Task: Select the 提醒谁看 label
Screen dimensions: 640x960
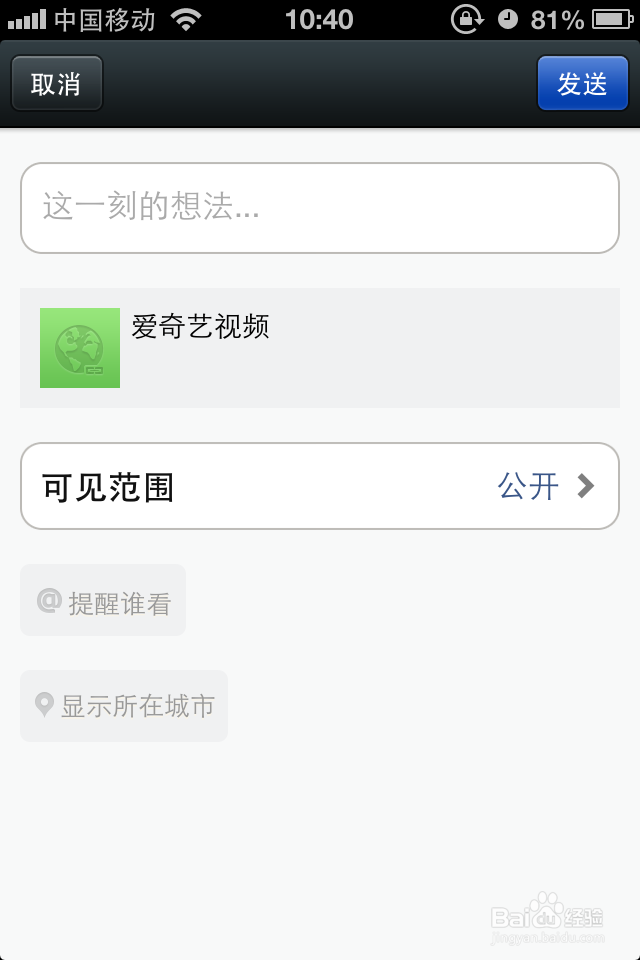Action: point(119,603)
